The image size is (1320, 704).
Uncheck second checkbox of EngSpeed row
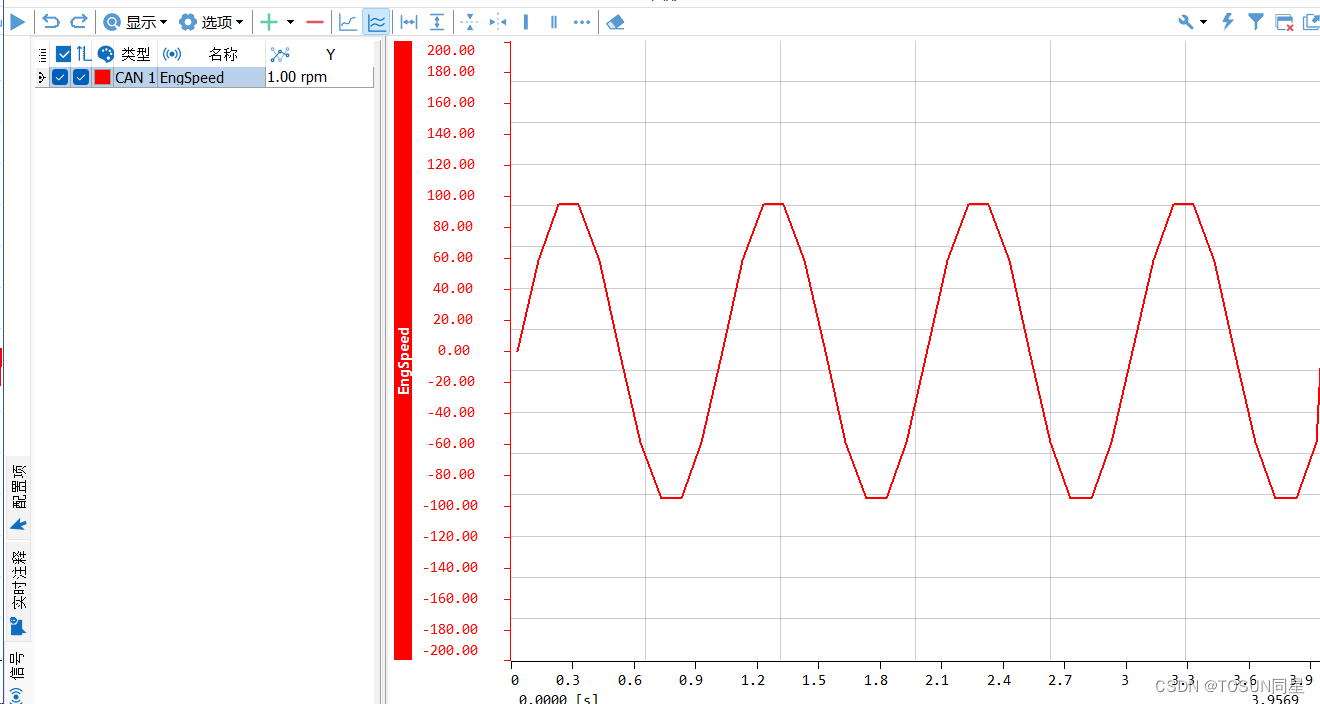pos(81,77)
